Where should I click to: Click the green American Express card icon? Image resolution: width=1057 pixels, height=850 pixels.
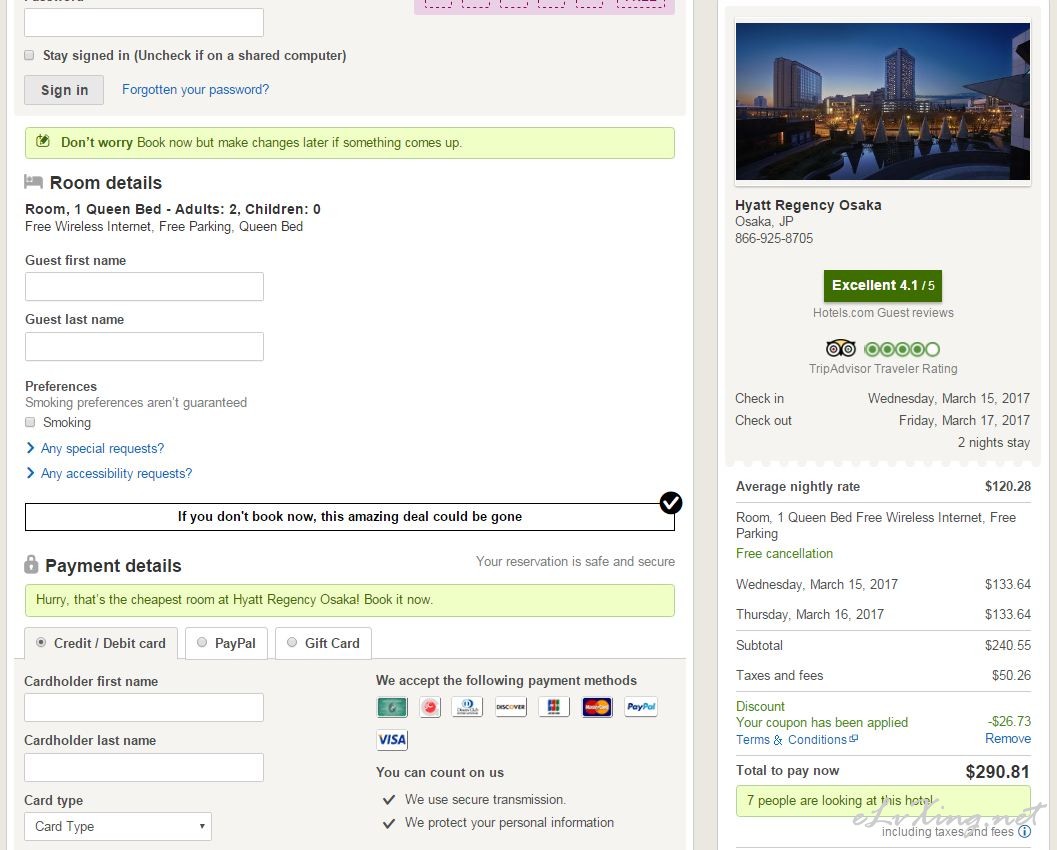point(392,707)
